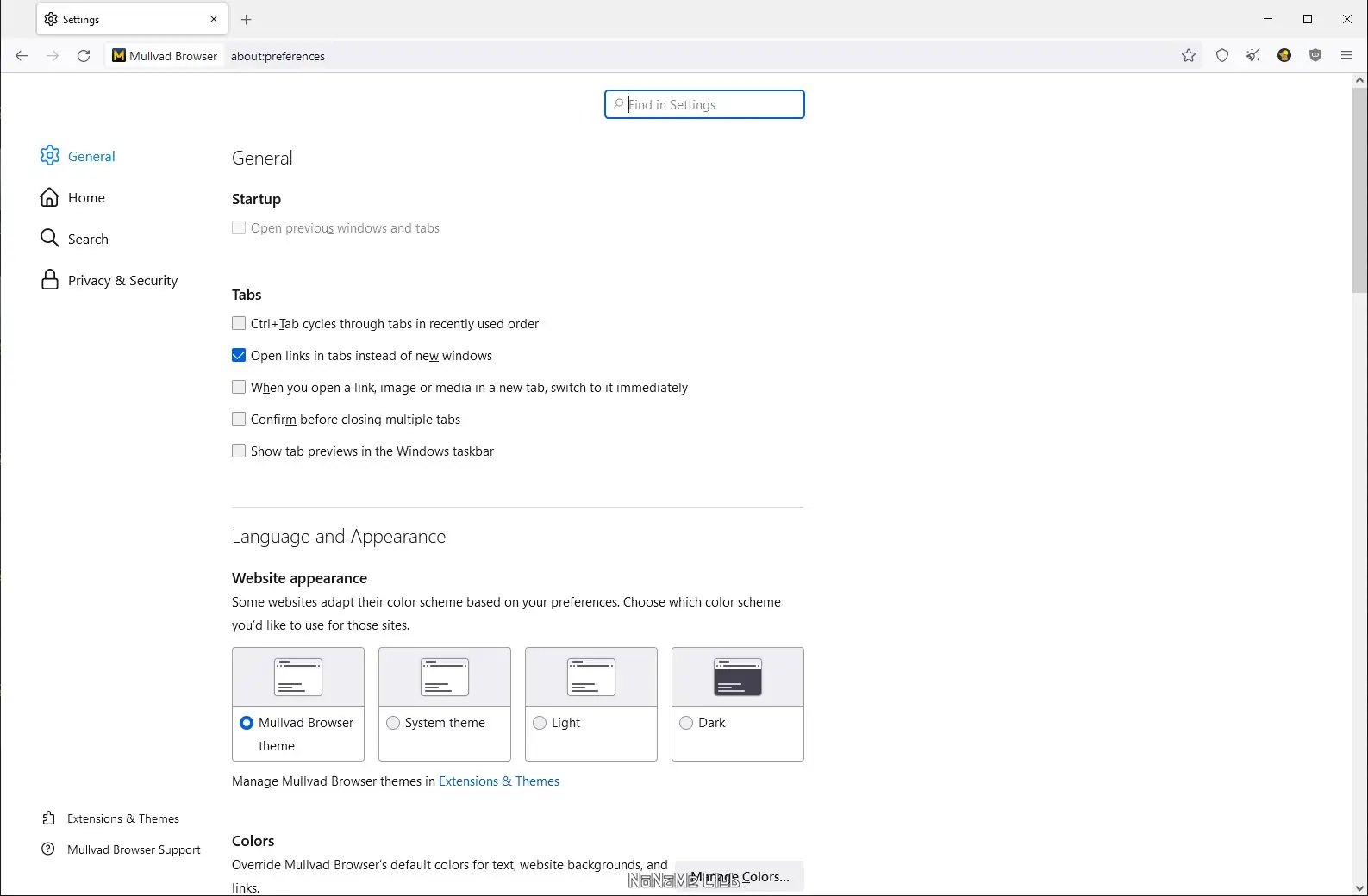
Task: Click the Manage Colors button
Action: pos(740,876)
